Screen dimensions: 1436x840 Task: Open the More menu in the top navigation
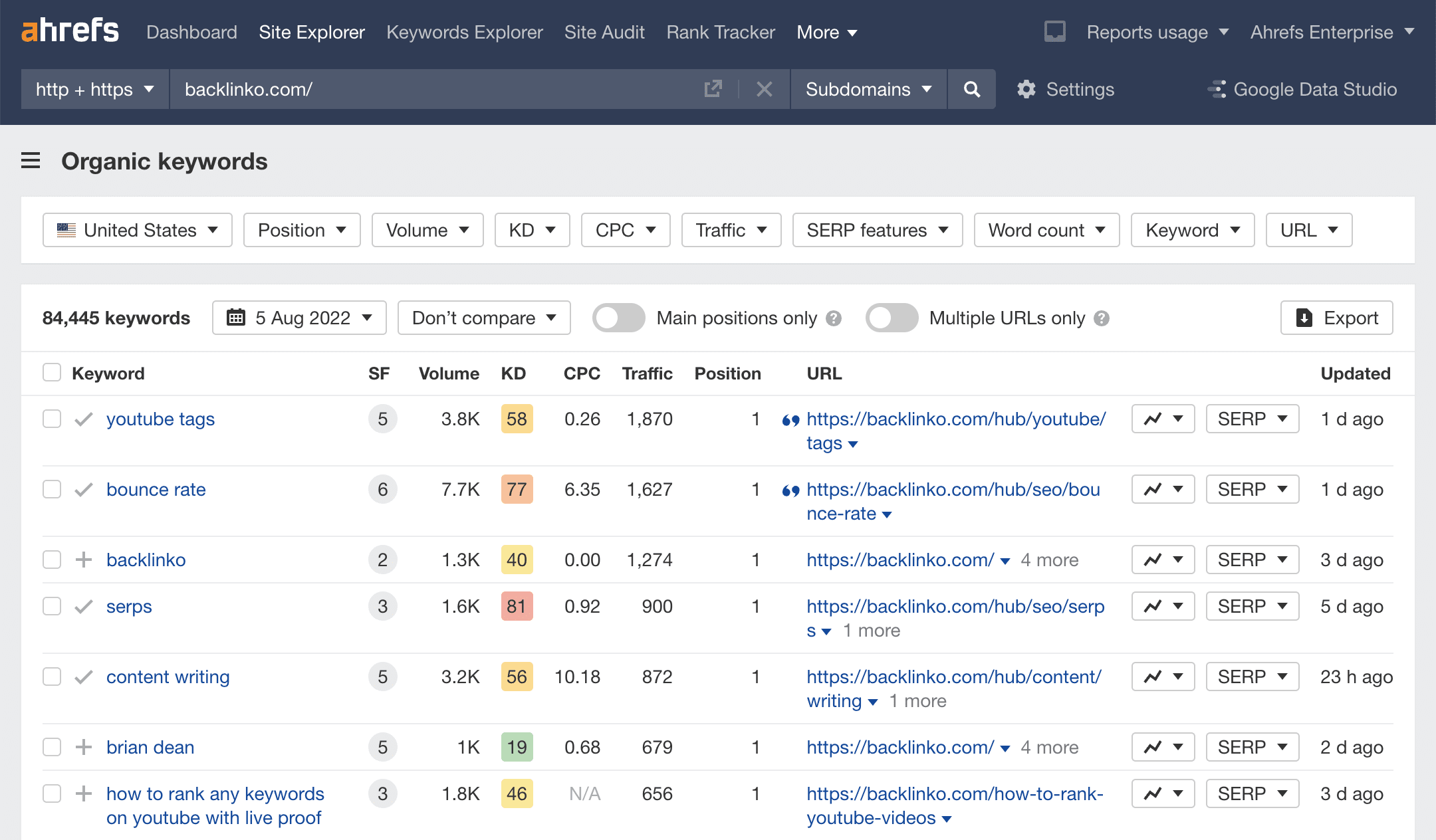pos(826,32)
